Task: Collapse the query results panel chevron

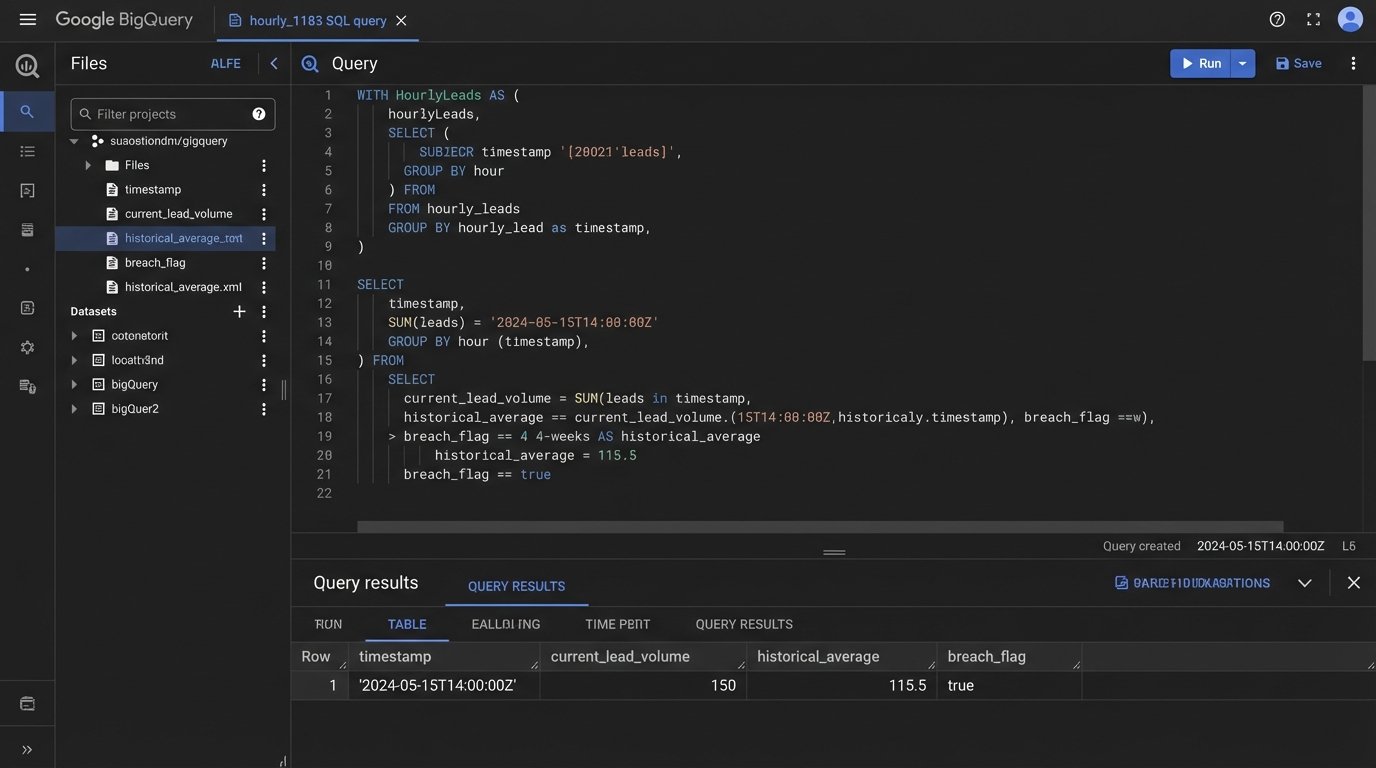Action: (x=1304, y=583)
